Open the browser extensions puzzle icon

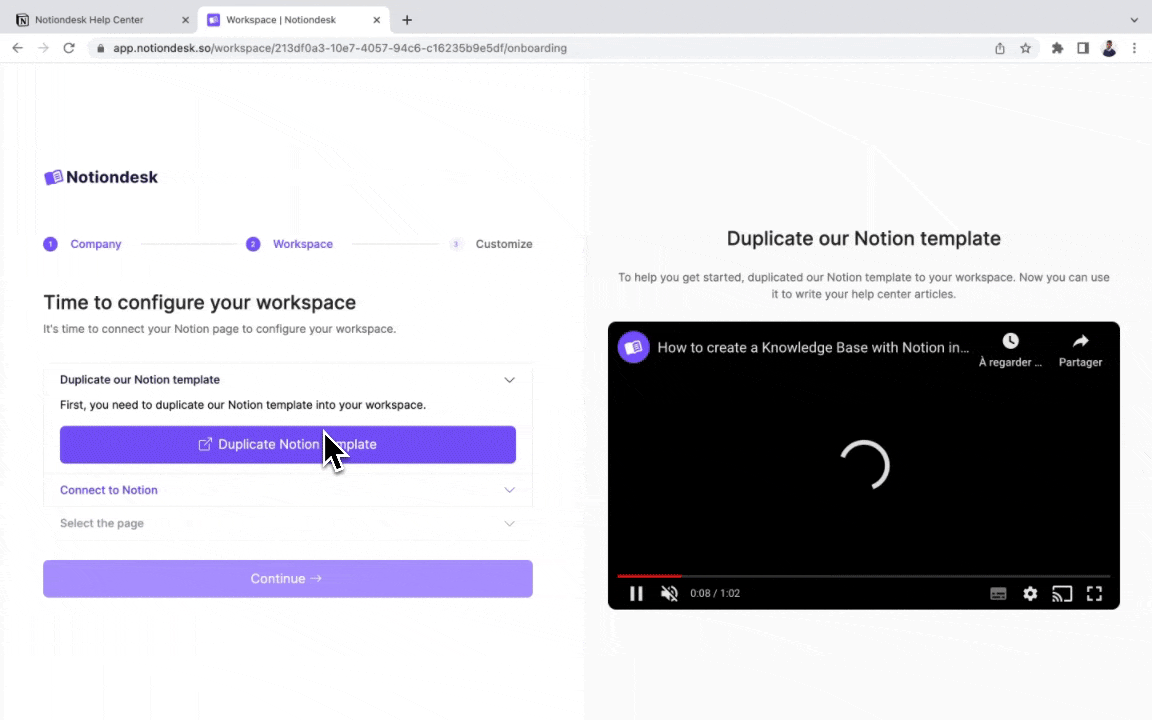click(x=1057, y=48)
